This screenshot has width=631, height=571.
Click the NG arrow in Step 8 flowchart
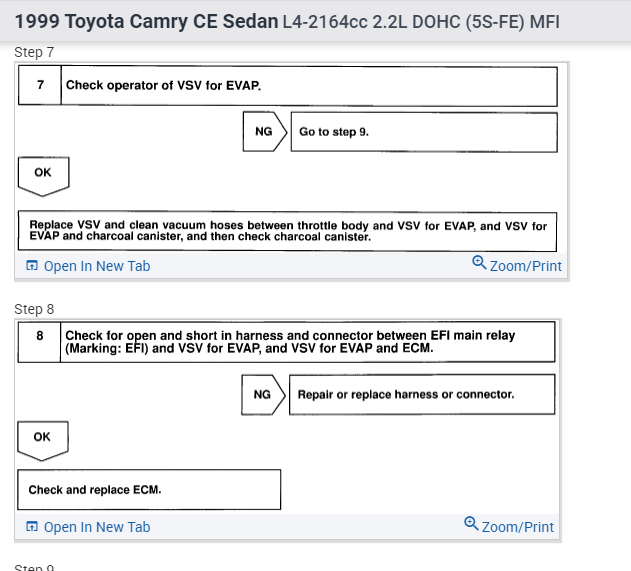click(263, 394)
